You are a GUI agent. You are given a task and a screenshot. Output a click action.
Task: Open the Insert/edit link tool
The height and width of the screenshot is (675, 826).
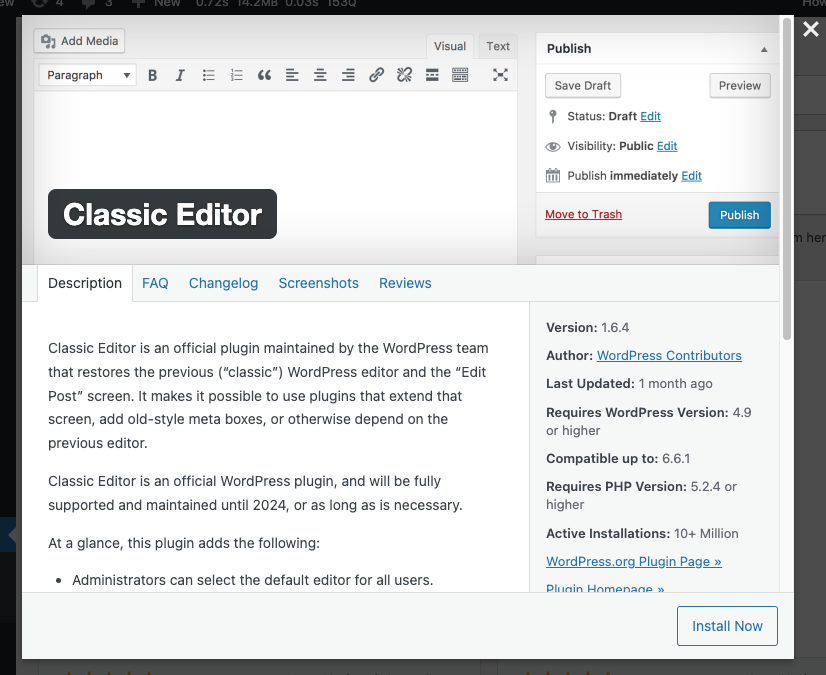click(x=376, y=75)
